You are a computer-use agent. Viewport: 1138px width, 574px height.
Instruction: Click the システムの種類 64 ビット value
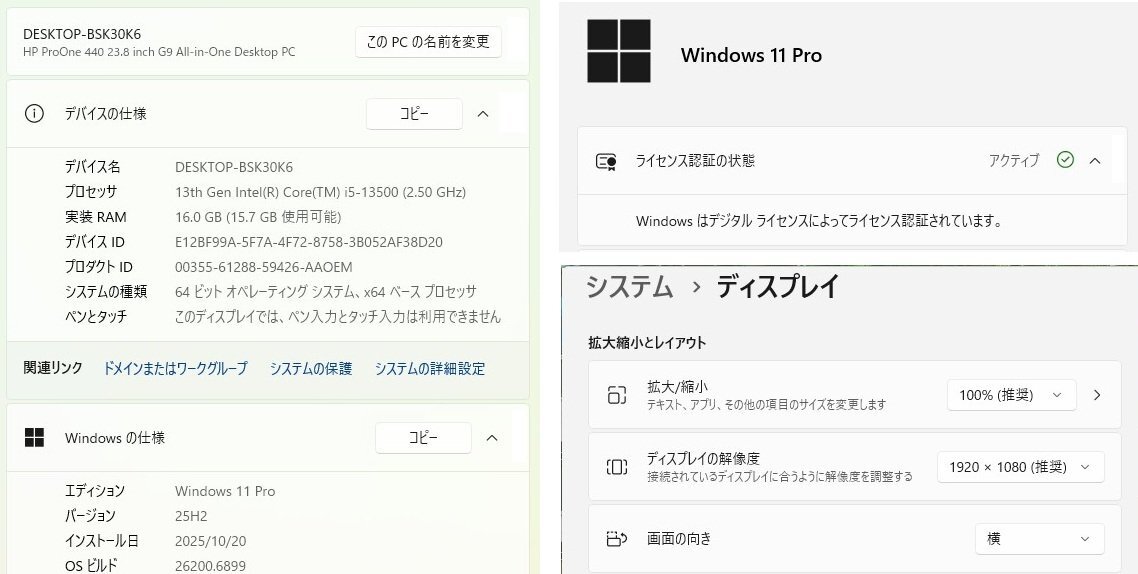tap(326, 292)
